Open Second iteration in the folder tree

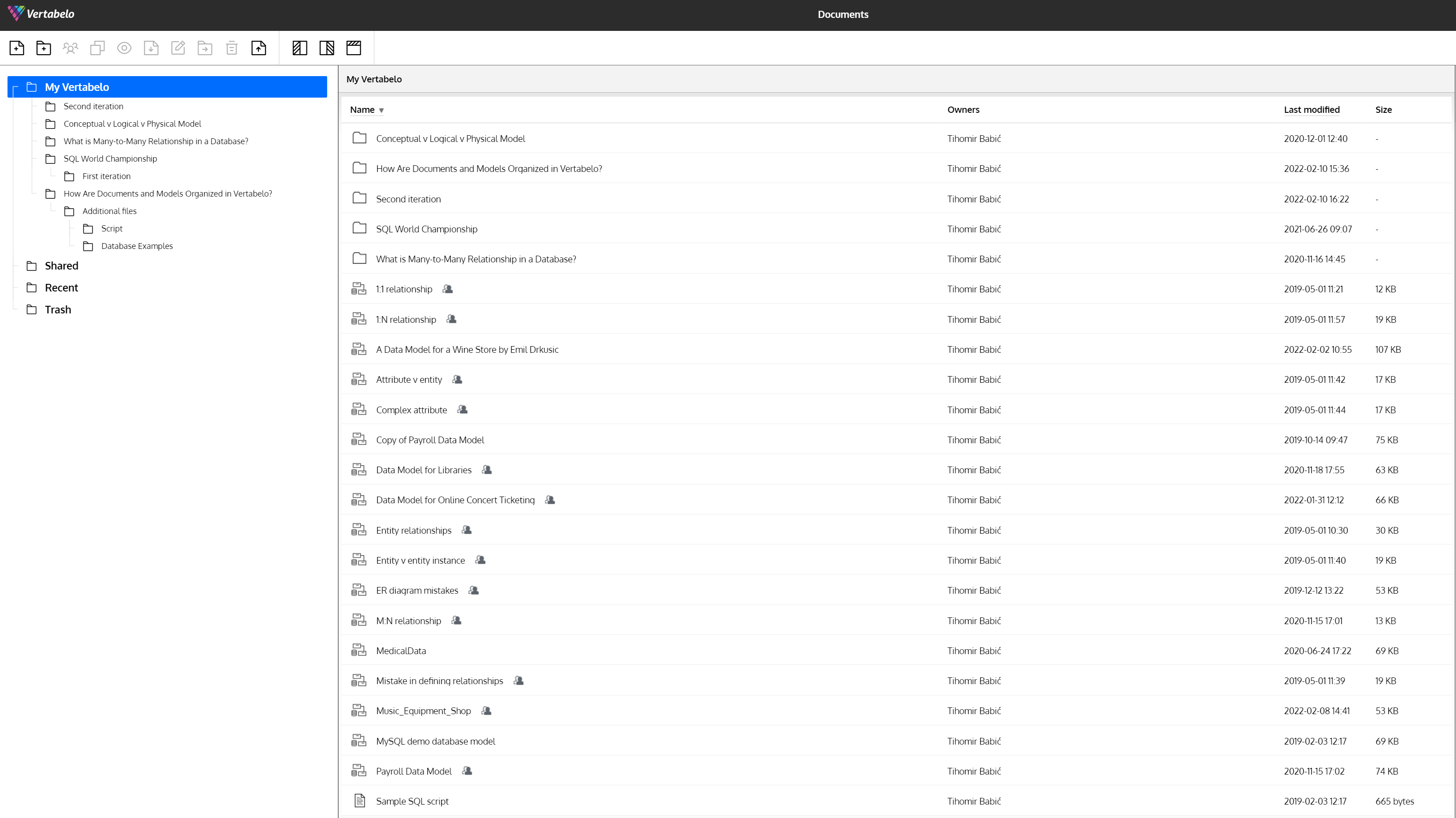click(x=93, y=106)
